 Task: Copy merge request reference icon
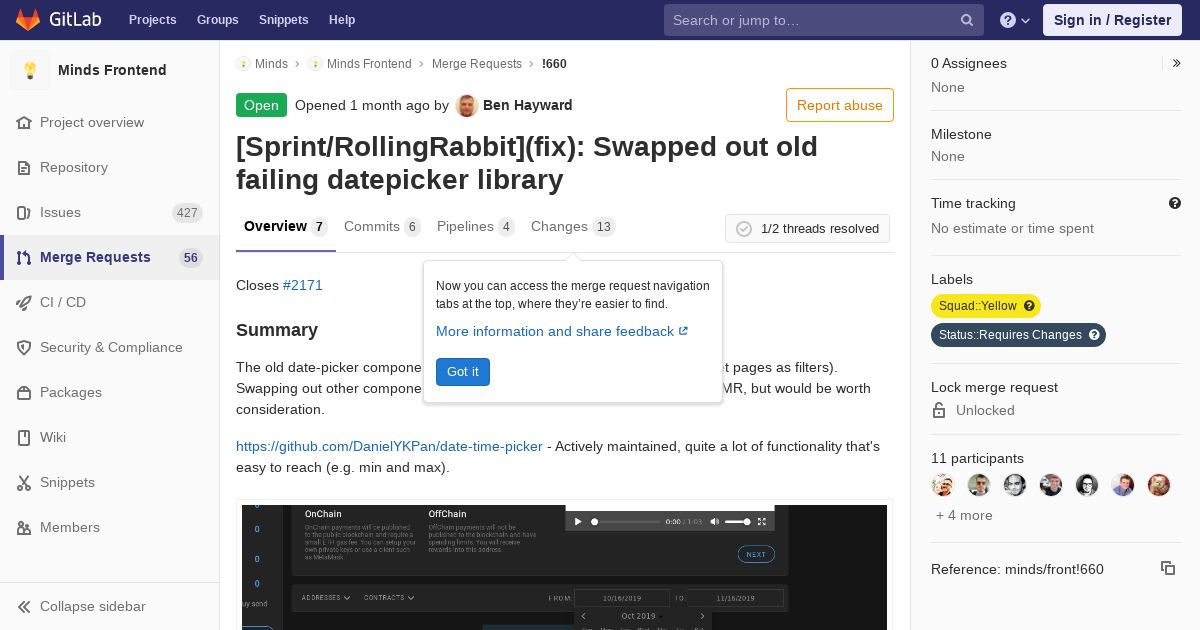[1168, 568]
